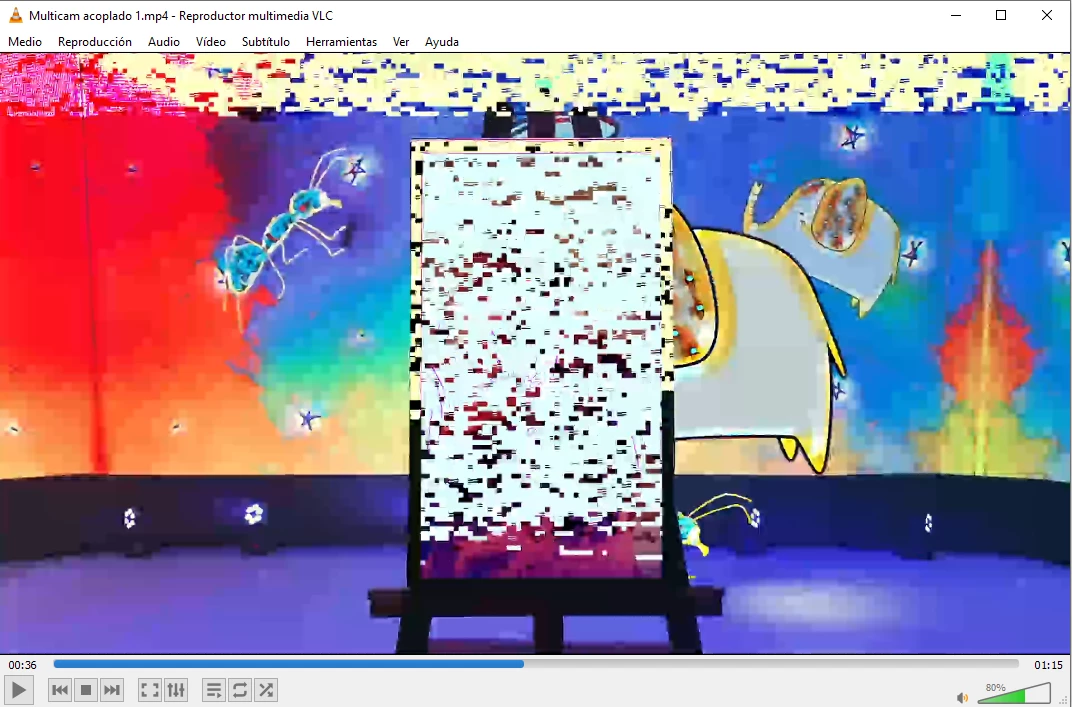
Task: Adjust the 80% volume slider
Action: pos(1015,693)
